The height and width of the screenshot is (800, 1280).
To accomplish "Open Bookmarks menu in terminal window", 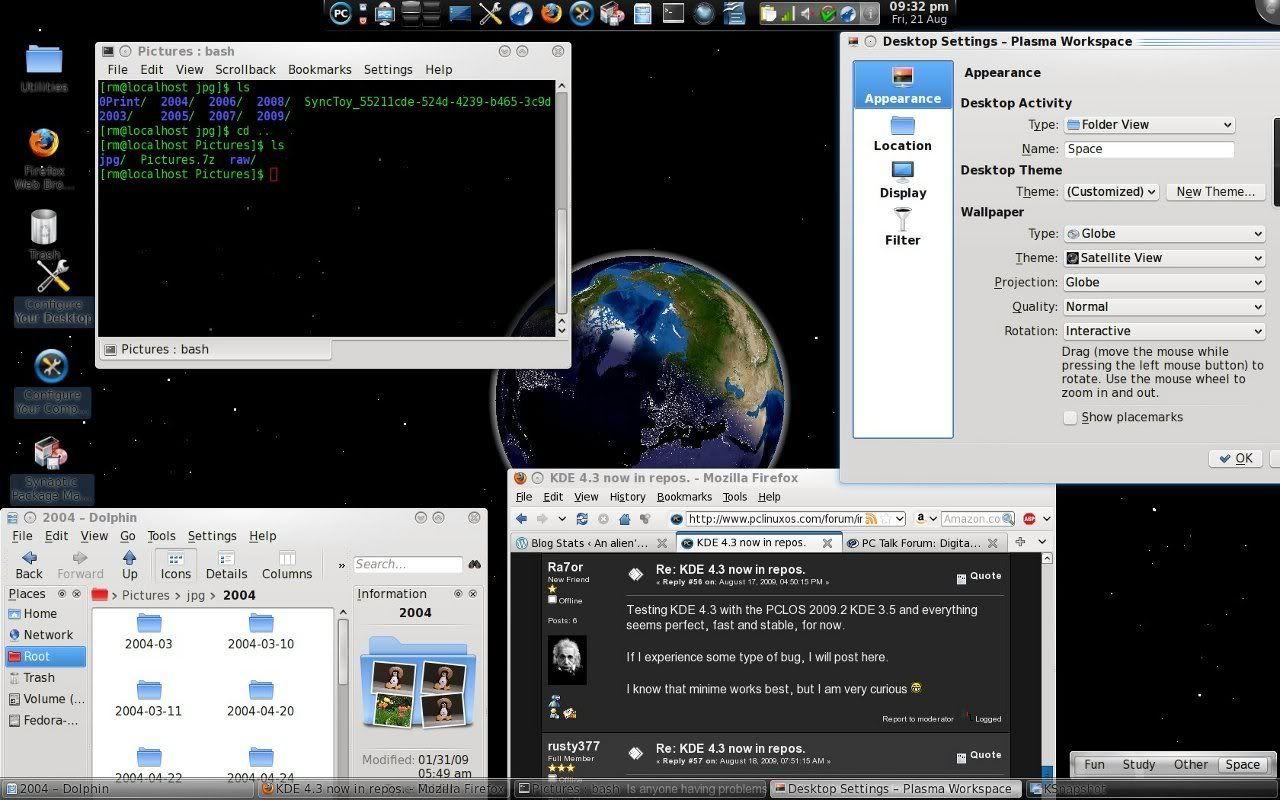I will click(x=319, y=70).
